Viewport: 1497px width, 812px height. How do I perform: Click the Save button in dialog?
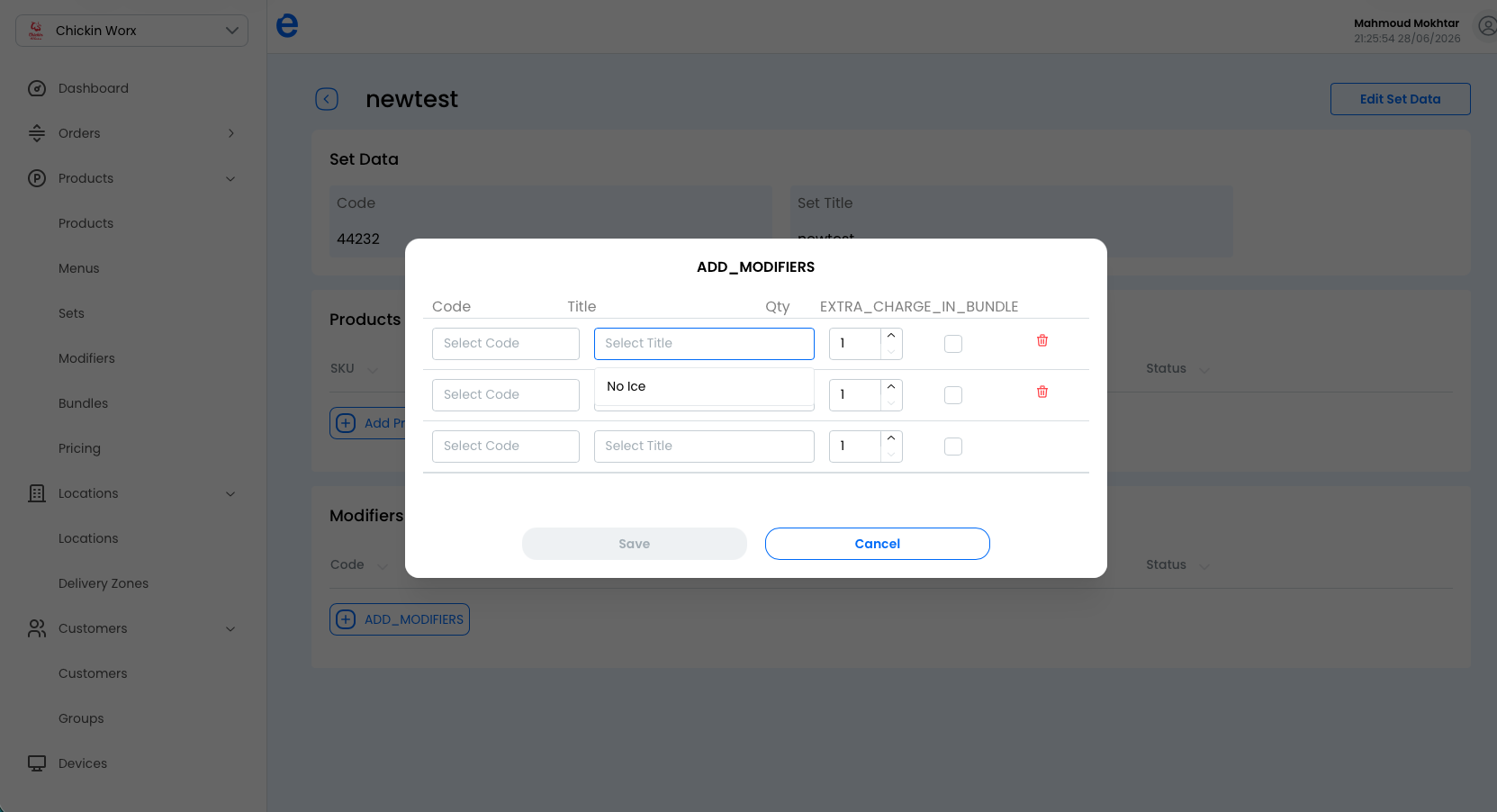(635, 544)
